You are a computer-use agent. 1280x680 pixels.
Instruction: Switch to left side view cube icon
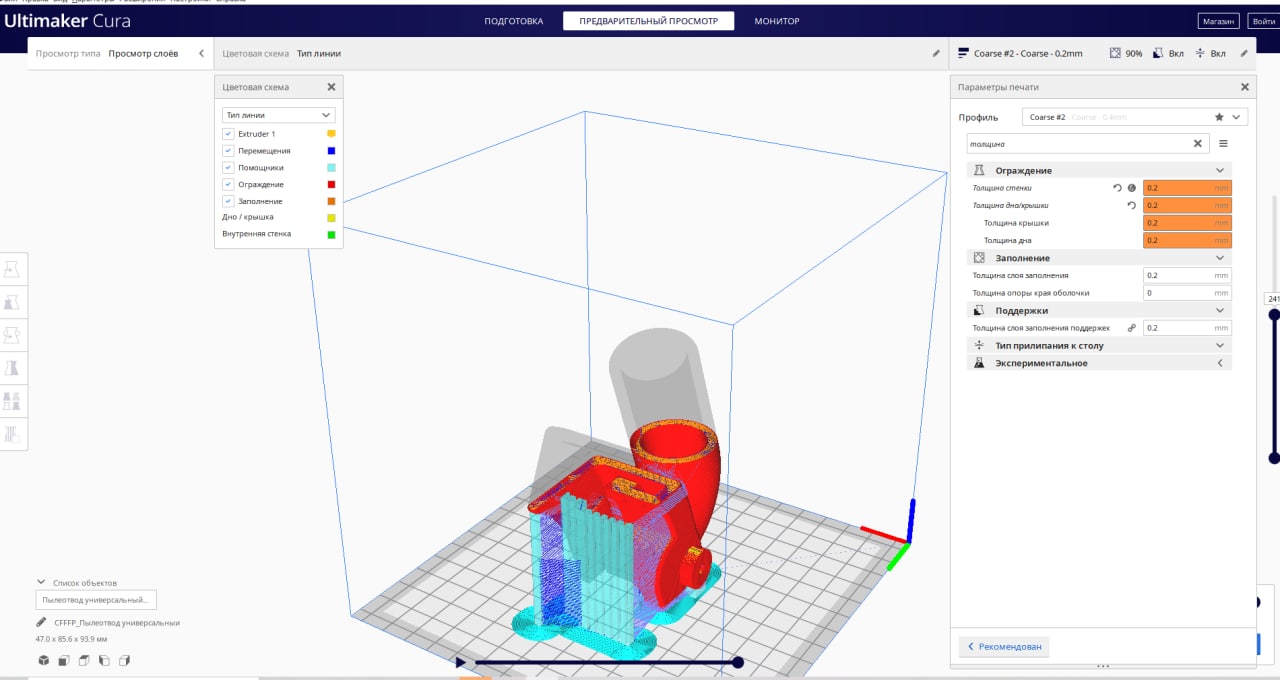104,660
